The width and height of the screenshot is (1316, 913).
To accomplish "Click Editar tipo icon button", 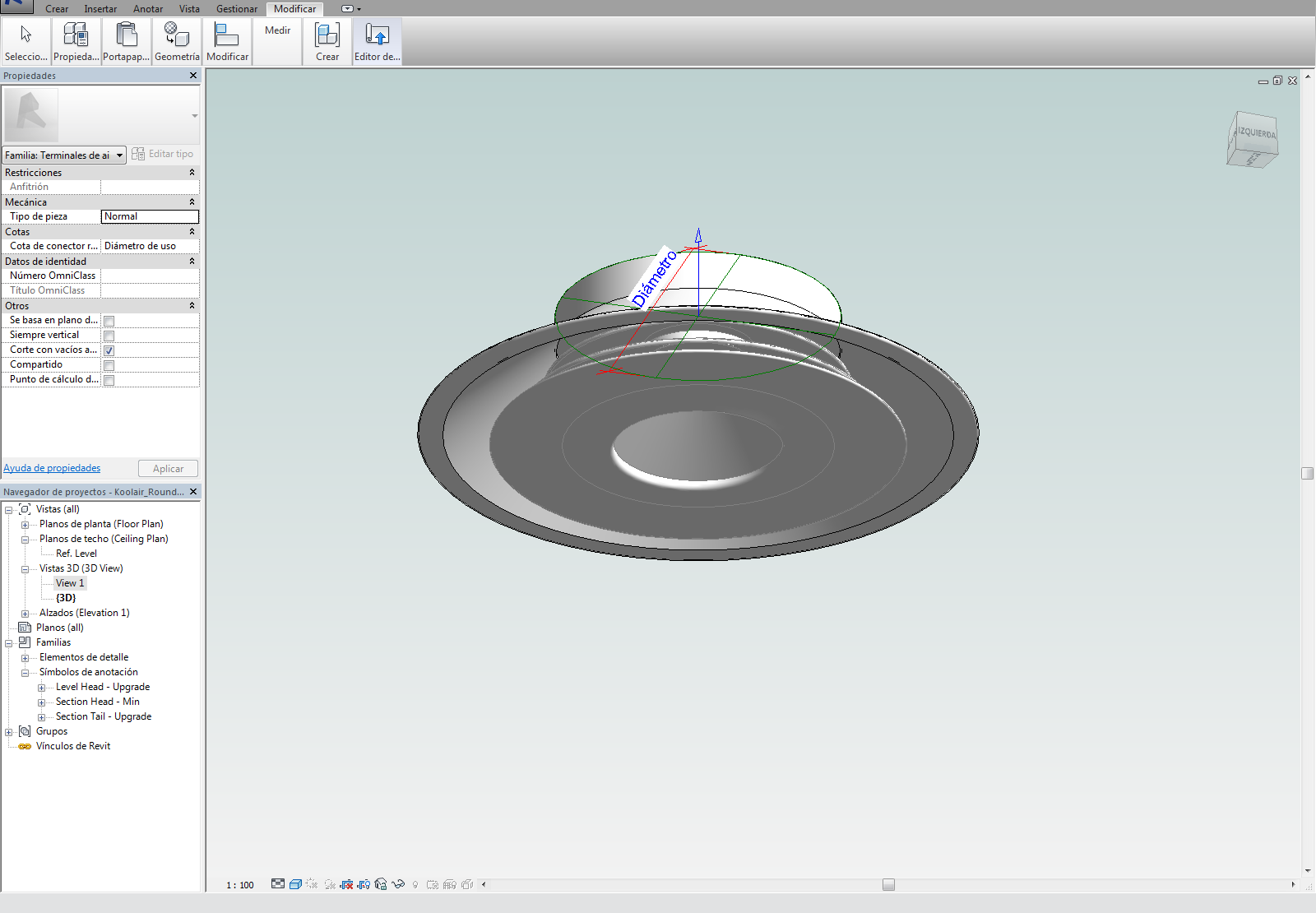I will [x=162, y=154].
